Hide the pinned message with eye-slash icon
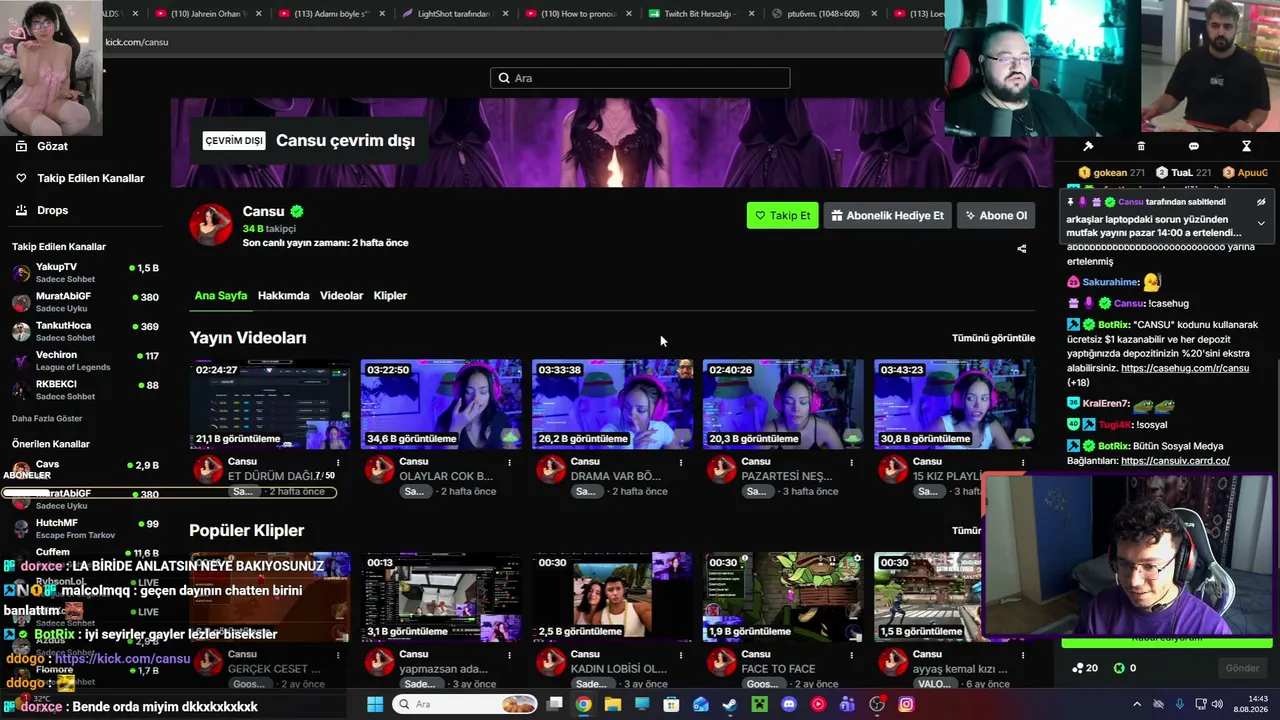The height and width of the screenshot is (720, 1280). (1261, 202)
